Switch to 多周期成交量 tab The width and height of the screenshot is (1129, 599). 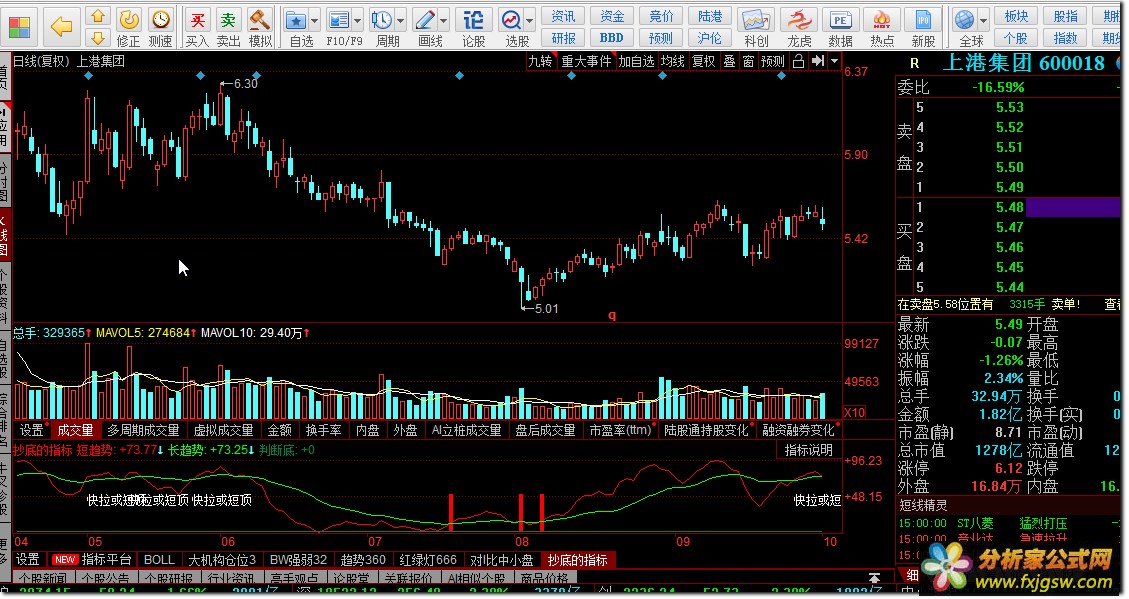click(x=143, y=430)
